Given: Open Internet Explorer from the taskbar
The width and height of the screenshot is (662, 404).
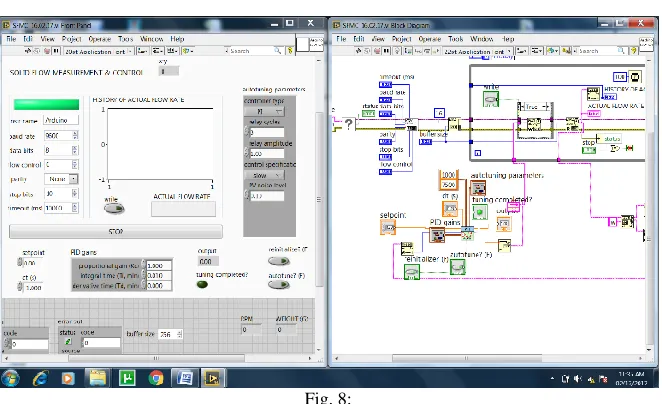Looking at the screenshot, I should [x=40, y=378].
